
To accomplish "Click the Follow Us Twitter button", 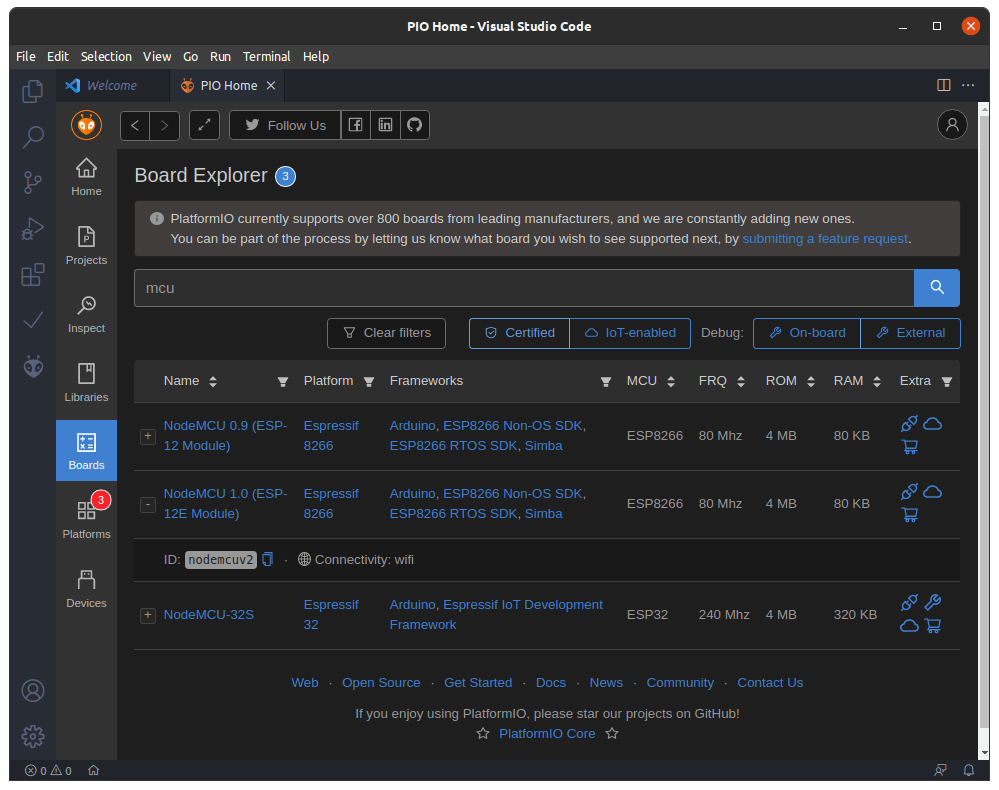I will [285, 126].
